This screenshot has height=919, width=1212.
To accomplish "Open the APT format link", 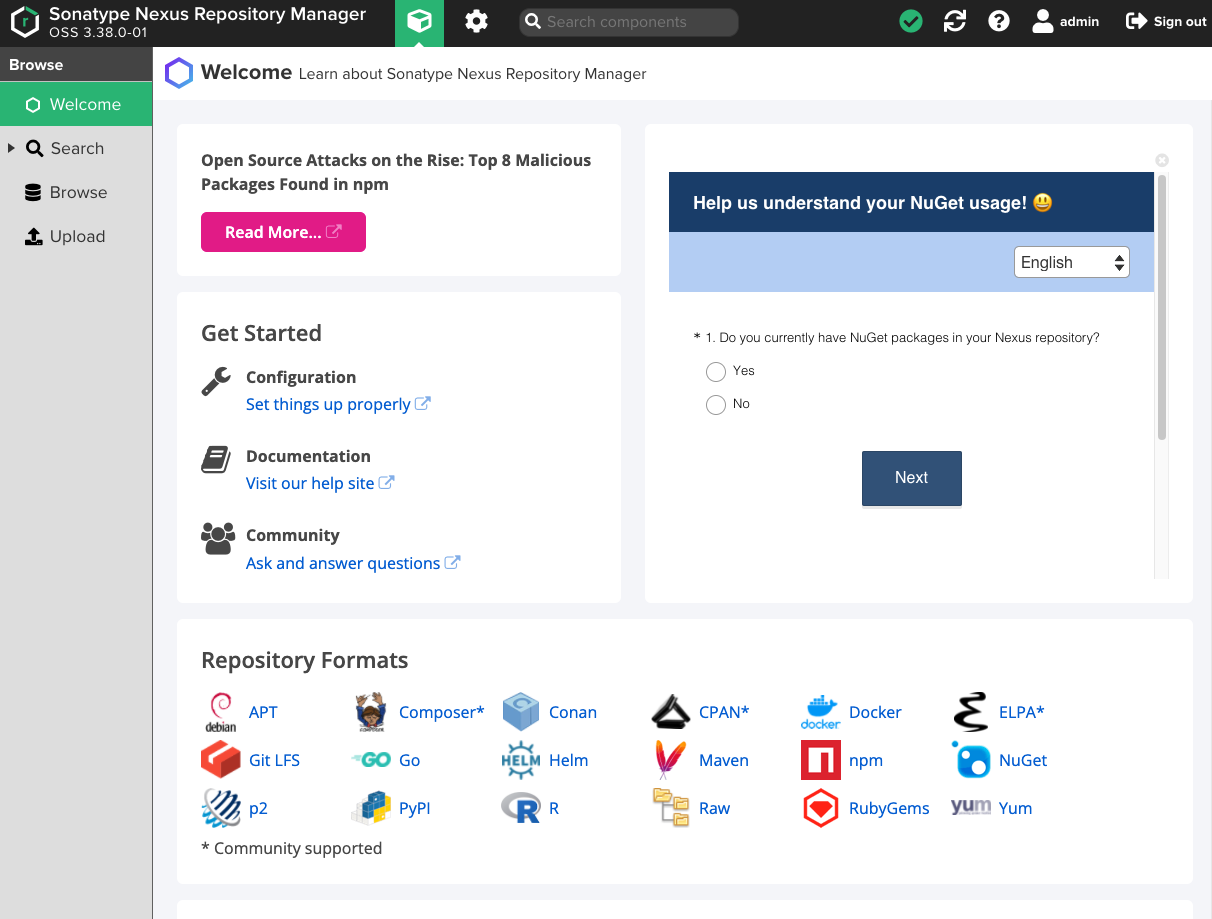I will coord(263,712).
